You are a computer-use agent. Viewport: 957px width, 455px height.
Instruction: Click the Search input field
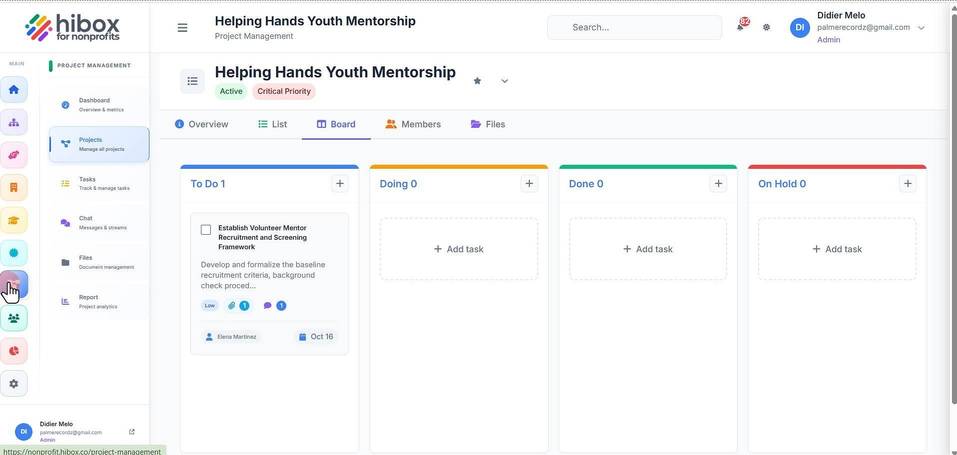[x=634, y=27]
